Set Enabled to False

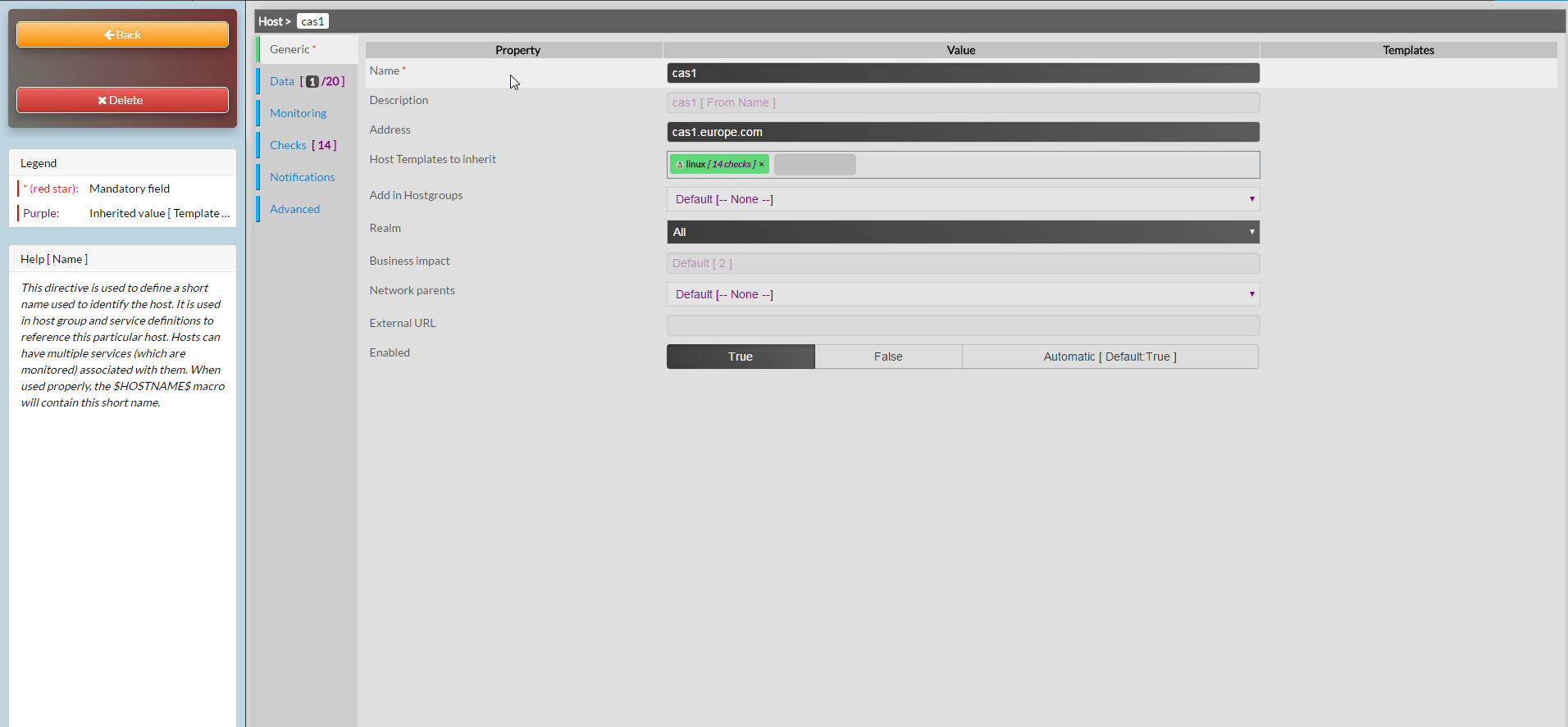coord(887,357)
